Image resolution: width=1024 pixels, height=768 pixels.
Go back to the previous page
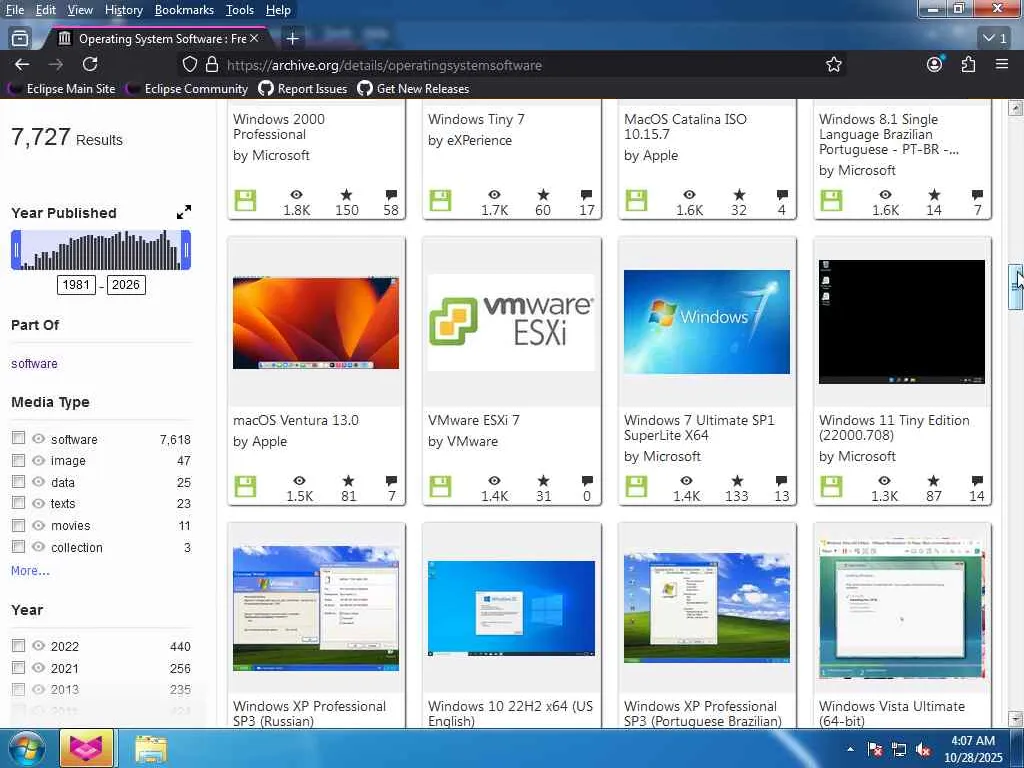point(22,64)
